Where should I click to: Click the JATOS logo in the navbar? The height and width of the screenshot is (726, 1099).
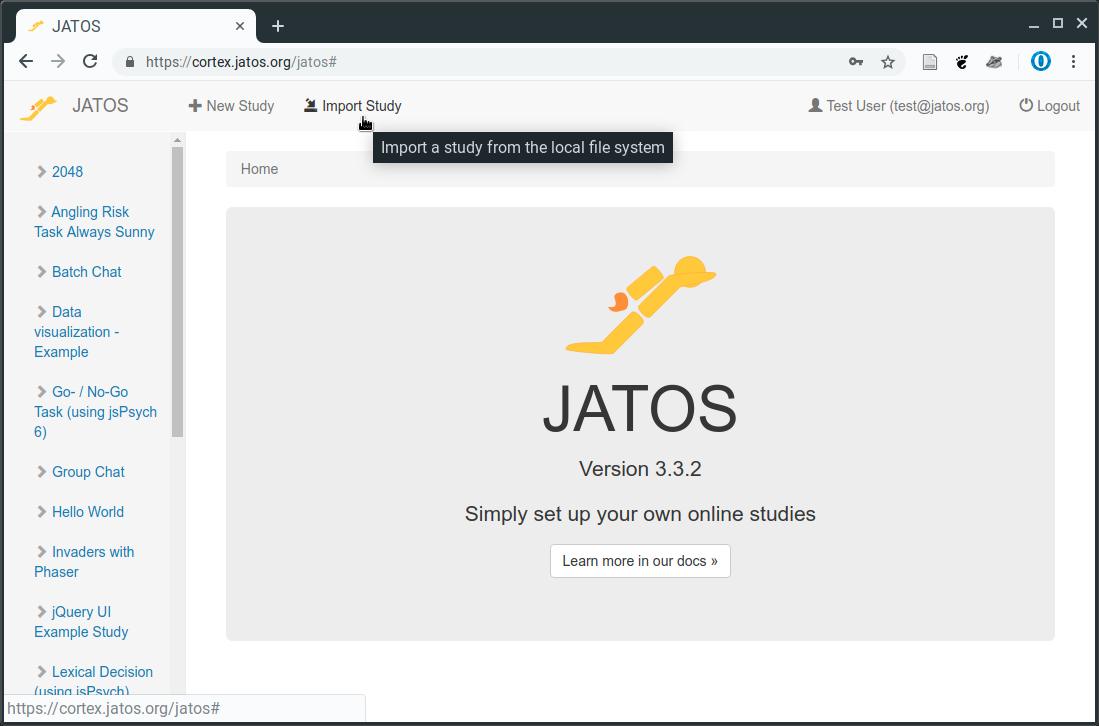click(x=38, y=107)
